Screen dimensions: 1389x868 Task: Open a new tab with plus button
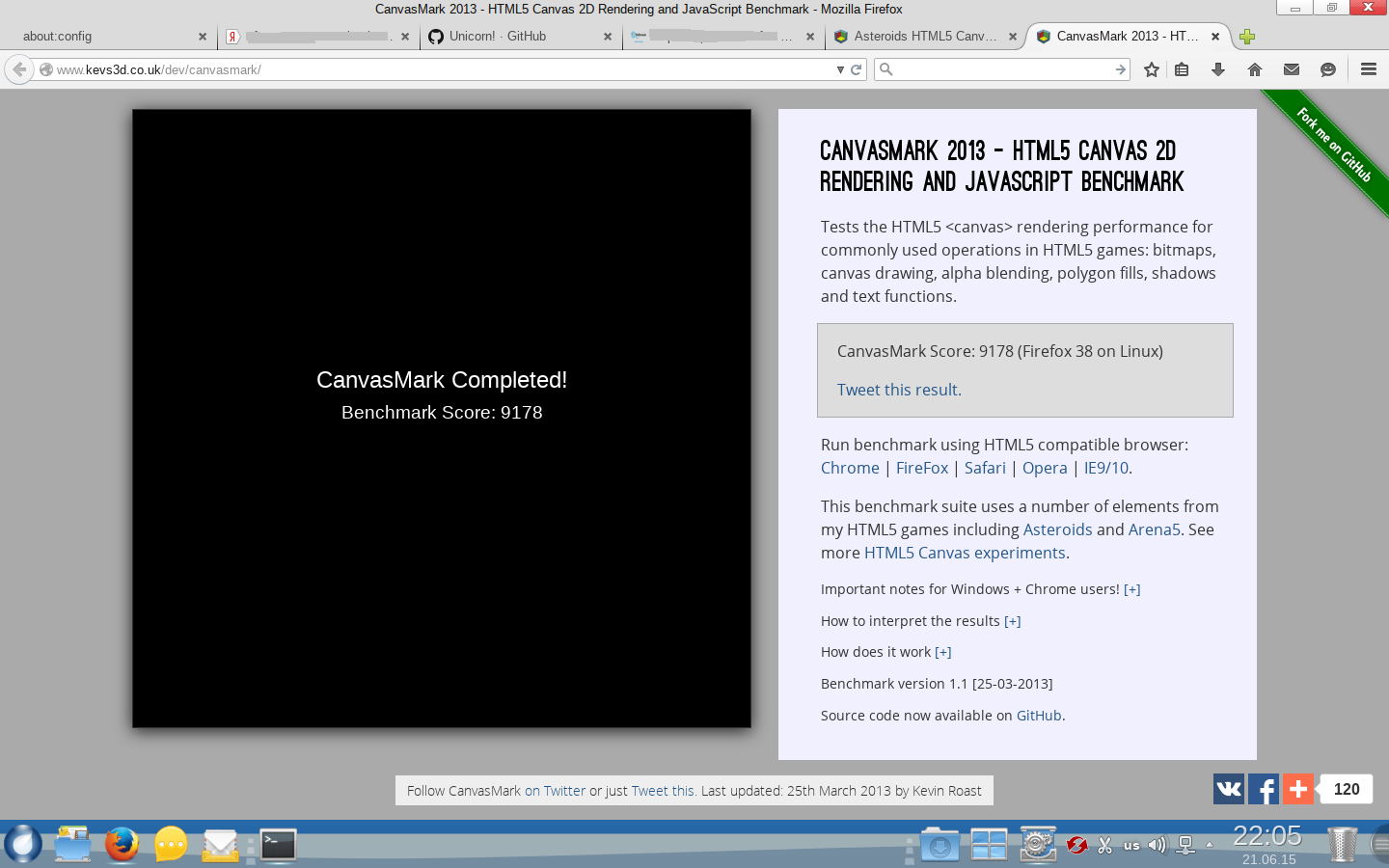[x=1247, y=37]
